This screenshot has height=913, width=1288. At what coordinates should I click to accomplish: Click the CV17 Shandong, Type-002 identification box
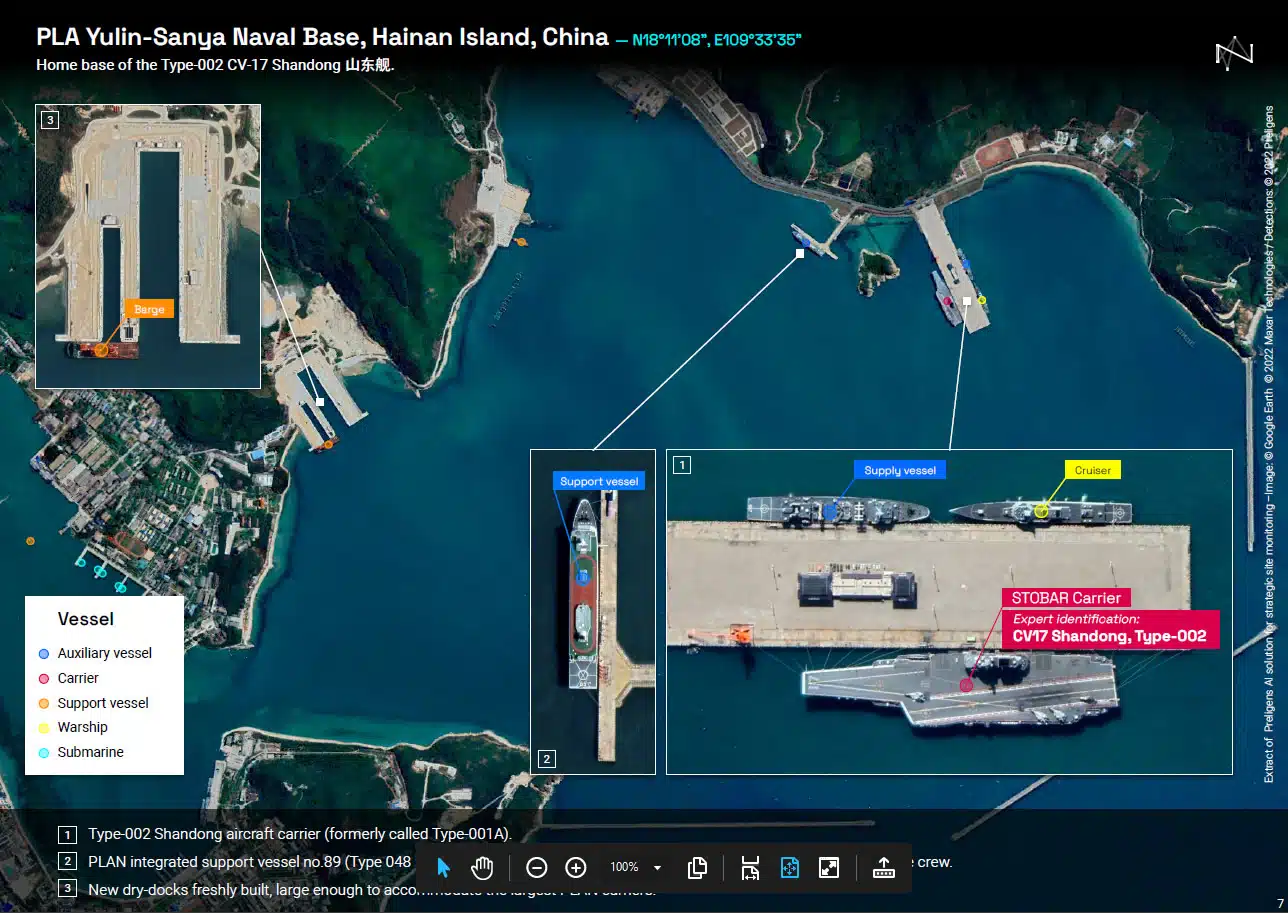tap(1109, 630)
